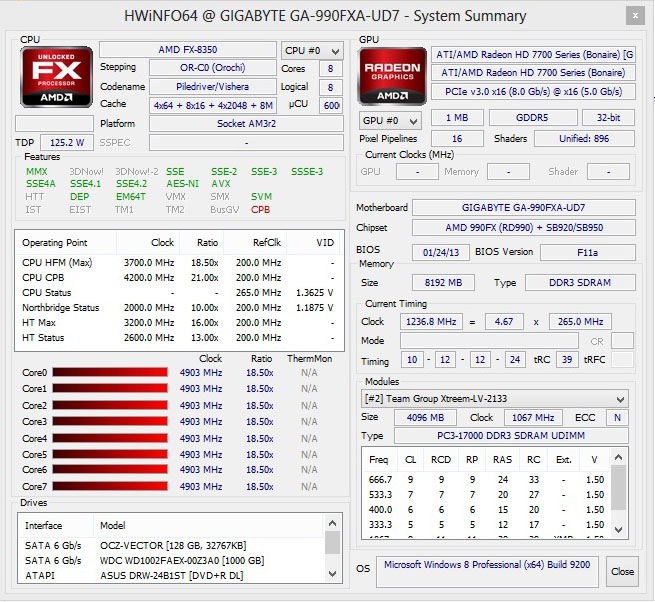
Task: Click the AMD FX-8350 CPU name field
Action: (x=188, y=50)
